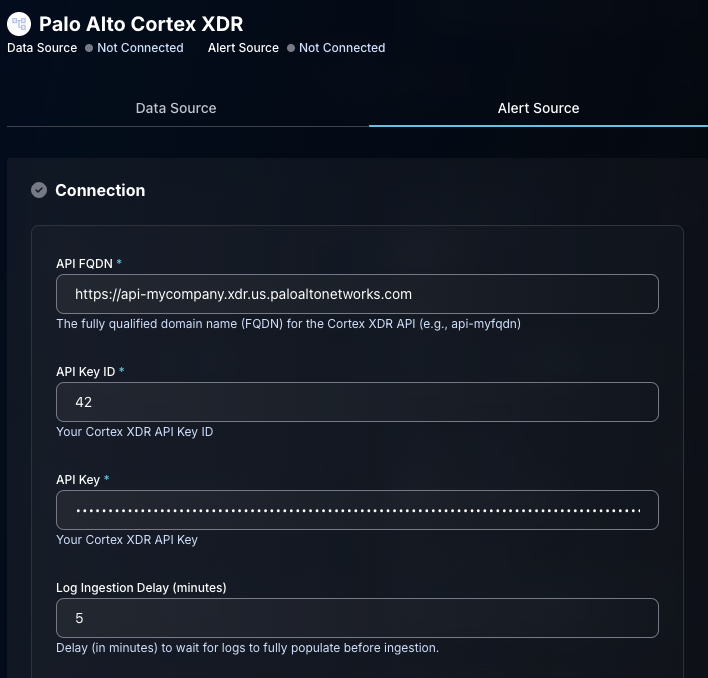Click the API Key ID label

[86, 371]
